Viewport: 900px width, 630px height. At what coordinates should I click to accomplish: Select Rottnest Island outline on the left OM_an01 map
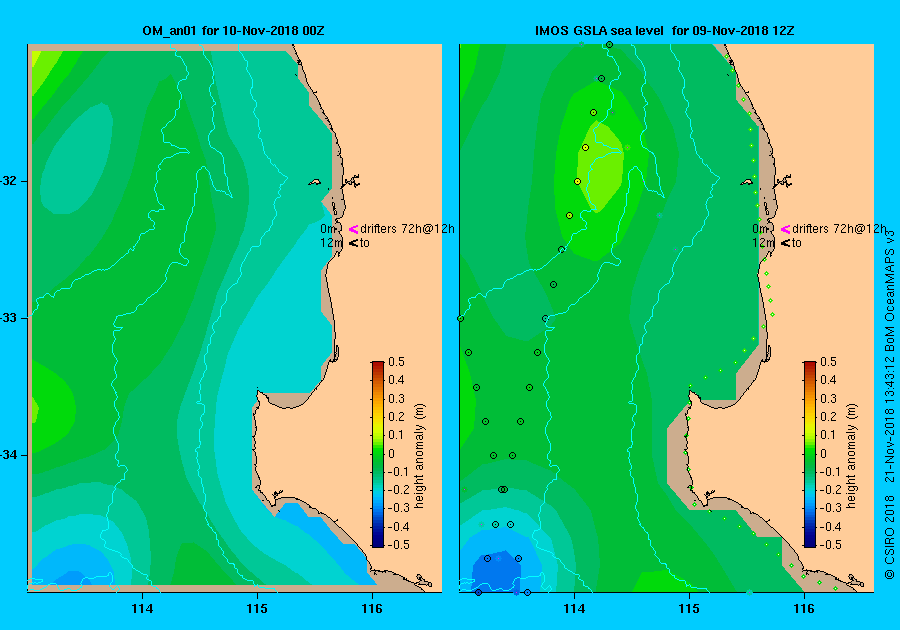pos(315,182)
